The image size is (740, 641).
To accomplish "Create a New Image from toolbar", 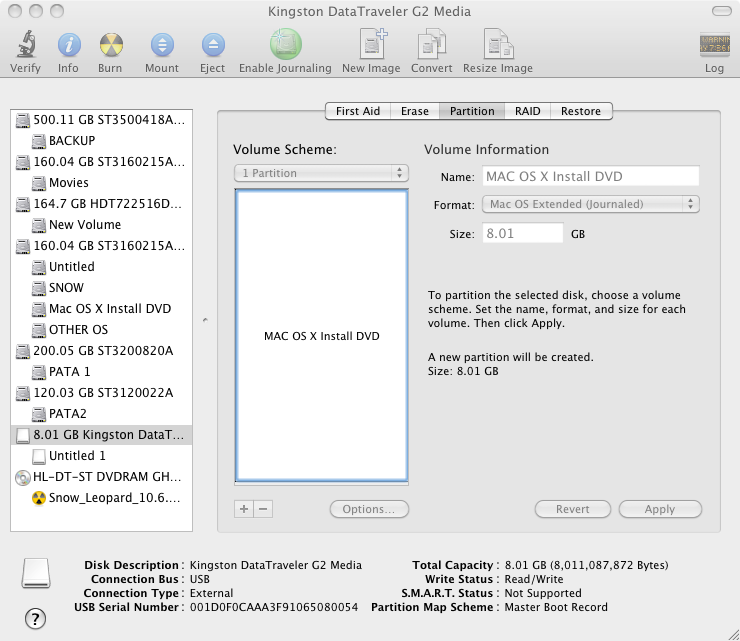I will [371, 44].
